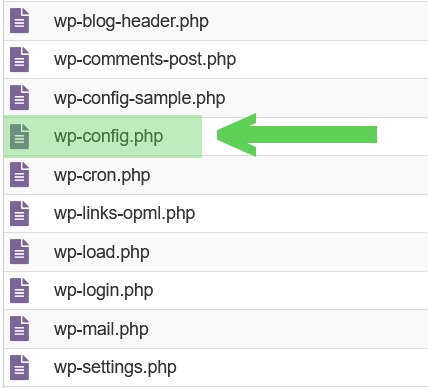The image size is (428, 388).
Task: Select the wp-mail.php file name
Action: pyautogui.click(x=101, y=330)
